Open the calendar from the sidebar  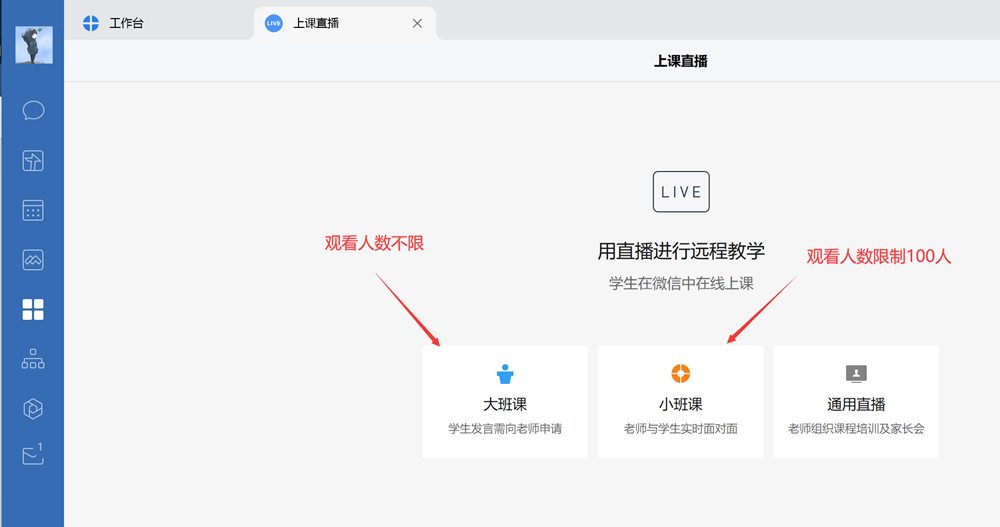tap(33, 210)
